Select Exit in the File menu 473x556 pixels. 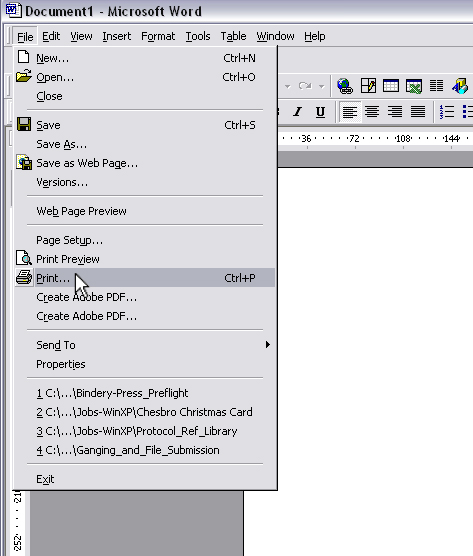145,479
